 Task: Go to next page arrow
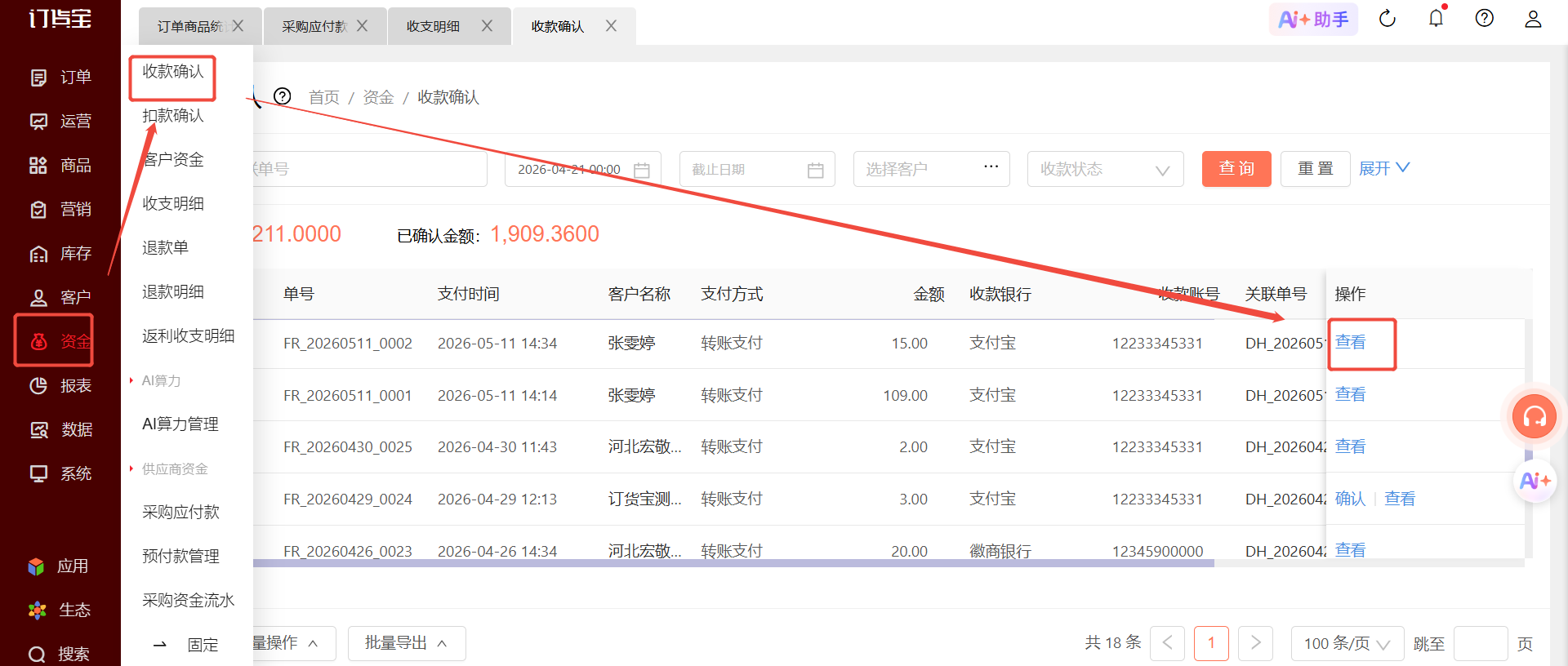pyautogui.click(x=1256, y=643)
